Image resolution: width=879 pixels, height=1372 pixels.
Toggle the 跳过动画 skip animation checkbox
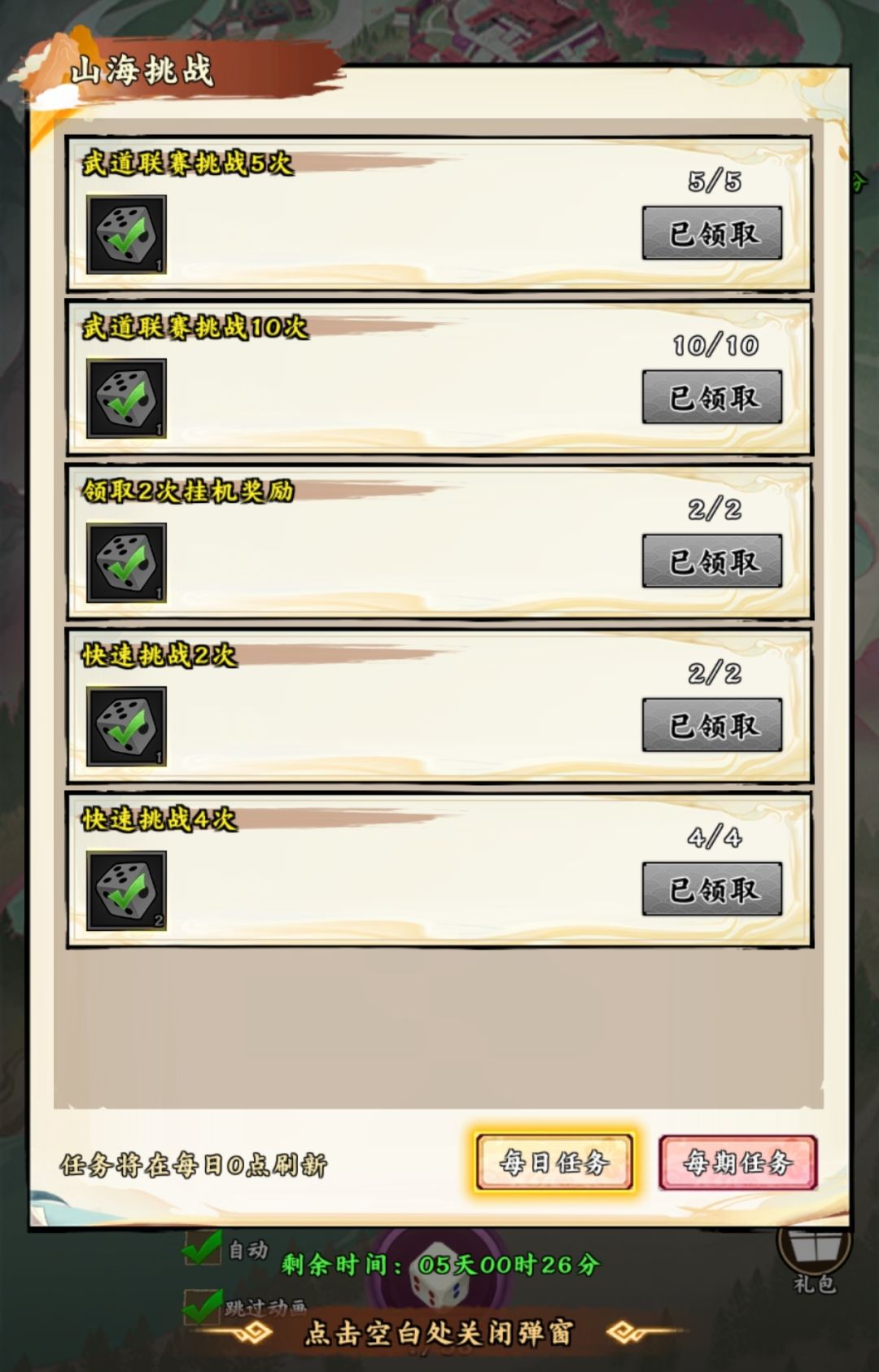click(202, 1307)
